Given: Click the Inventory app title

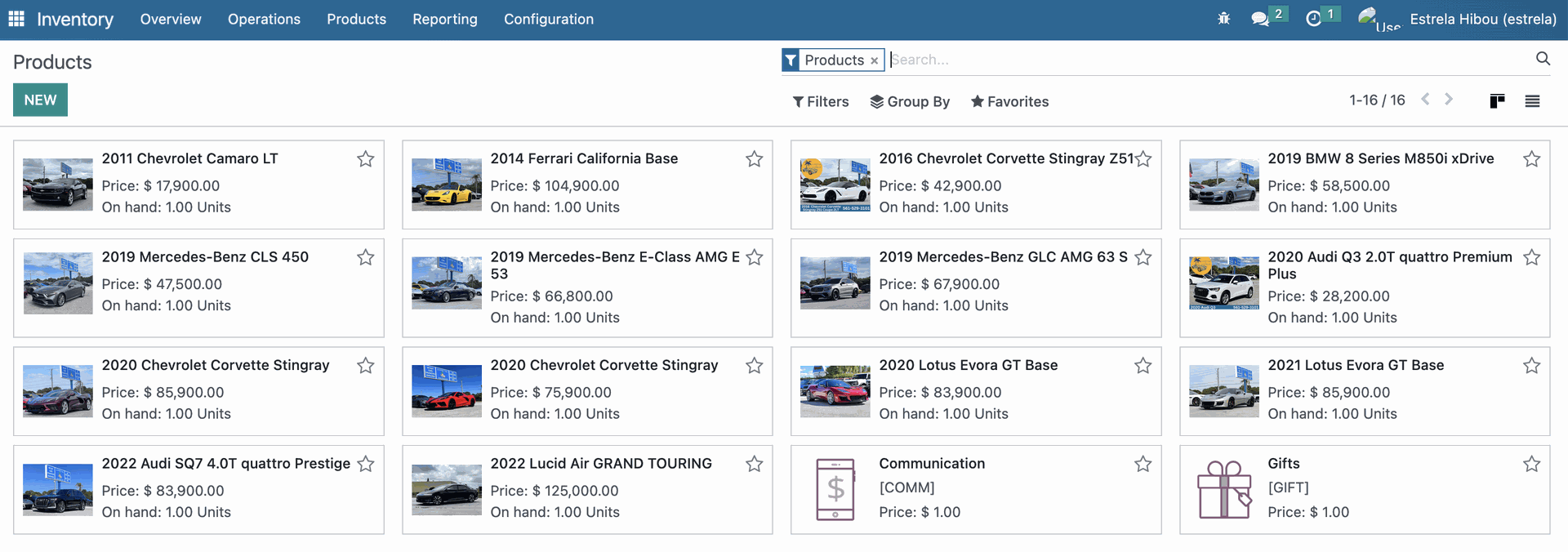Looking at the screenshot, I should pyautogui.click(x=75, y=19).
